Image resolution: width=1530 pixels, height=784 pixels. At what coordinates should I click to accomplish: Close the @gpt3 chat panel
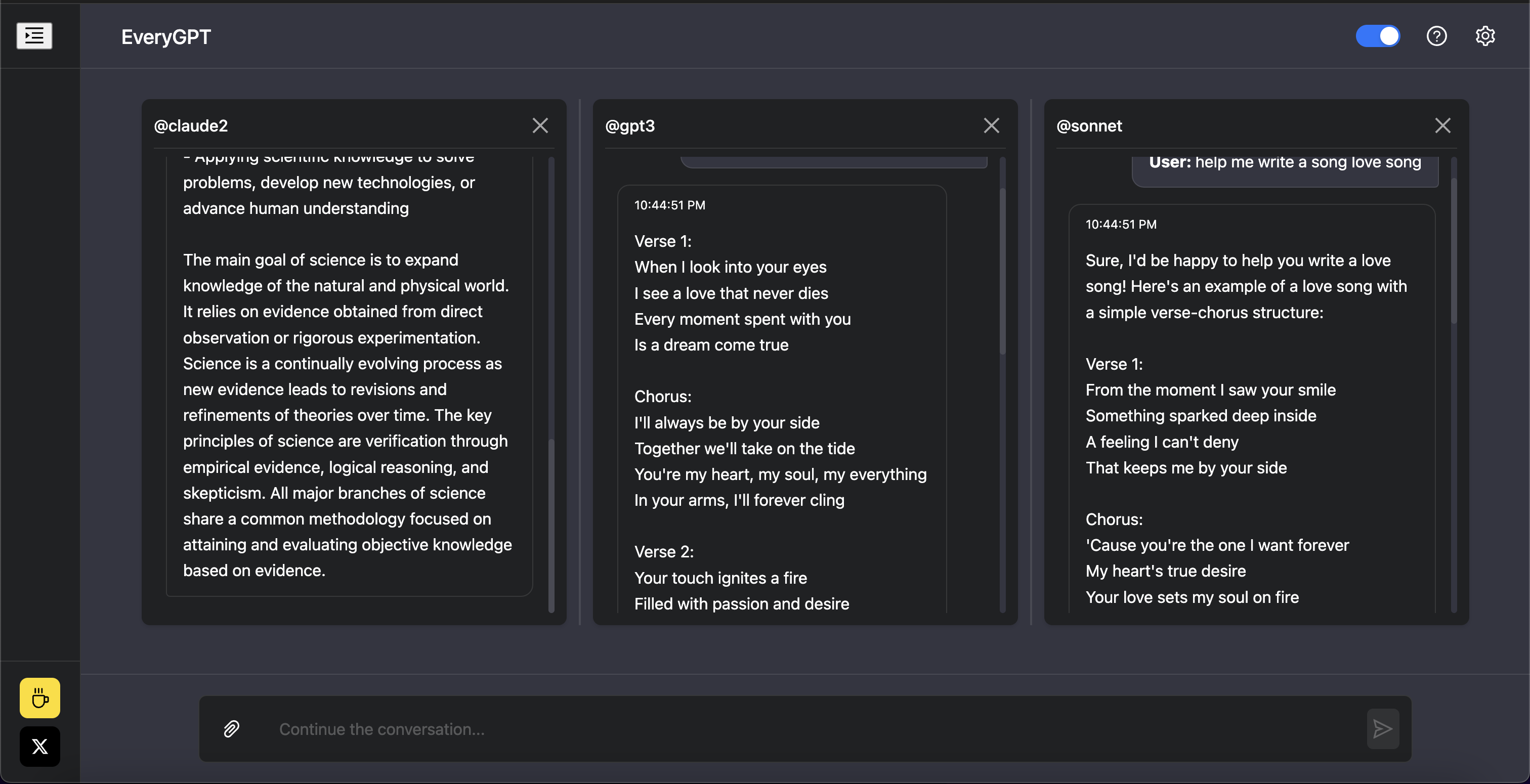pyautogui.click(x=991, y=125)
